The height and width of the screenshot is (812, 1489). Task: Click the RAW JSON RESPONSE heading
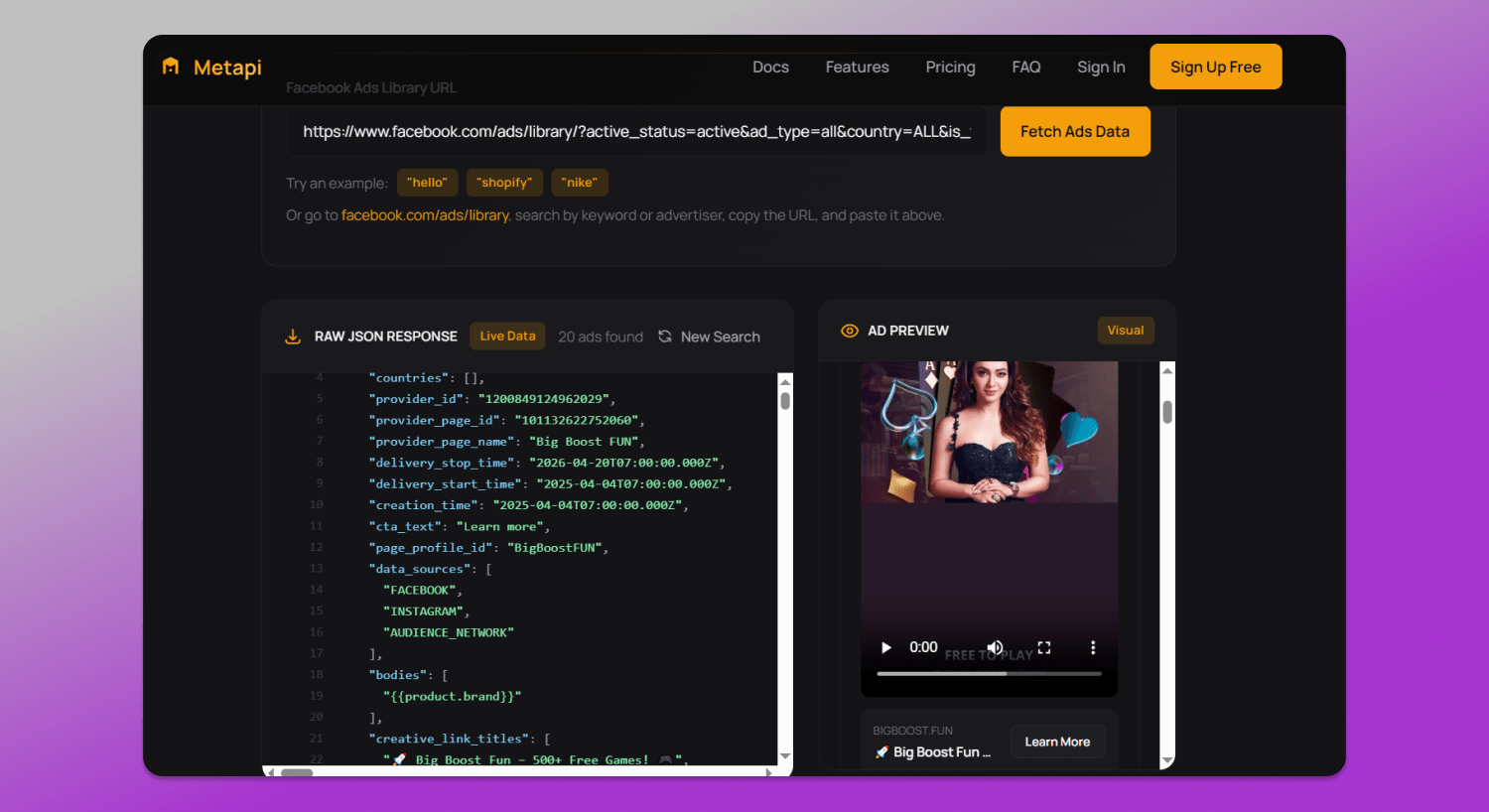tap(386, 337)
